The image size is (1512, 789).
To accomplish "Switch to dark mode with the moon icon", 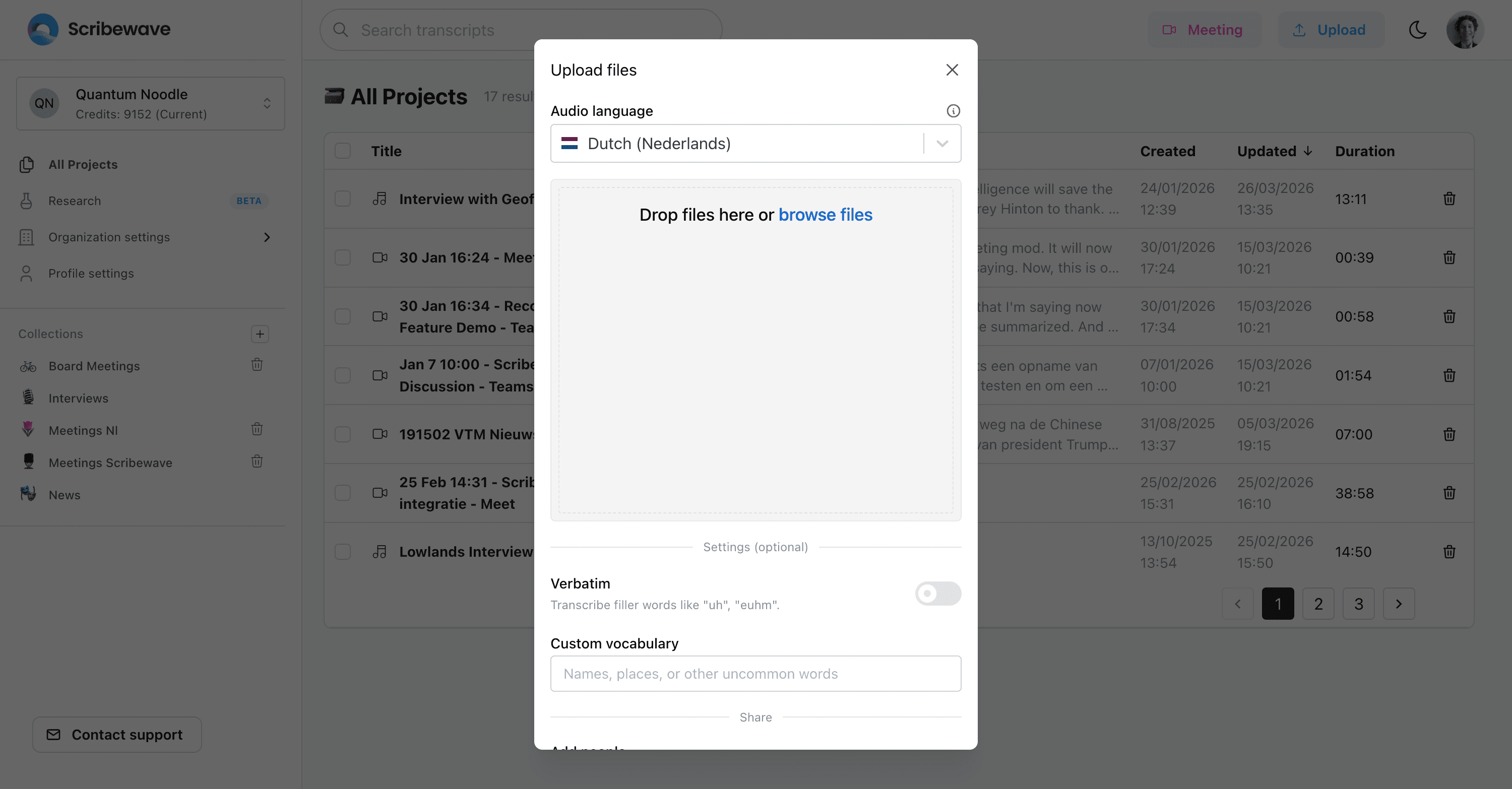I will point(1418,29).
